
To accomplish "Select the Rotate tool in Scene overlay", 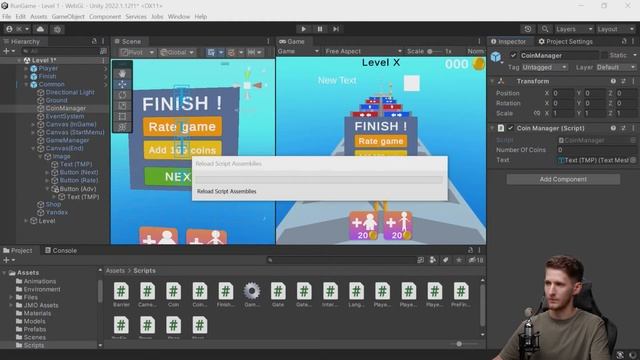I will click(x=122, y=95).
